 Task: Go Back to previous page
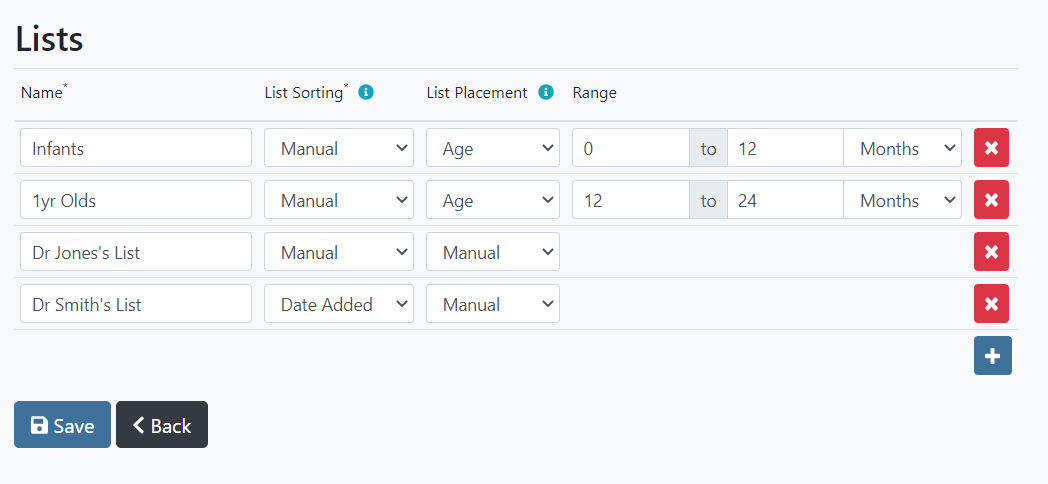pyautogui.click(x=162, y=425)
